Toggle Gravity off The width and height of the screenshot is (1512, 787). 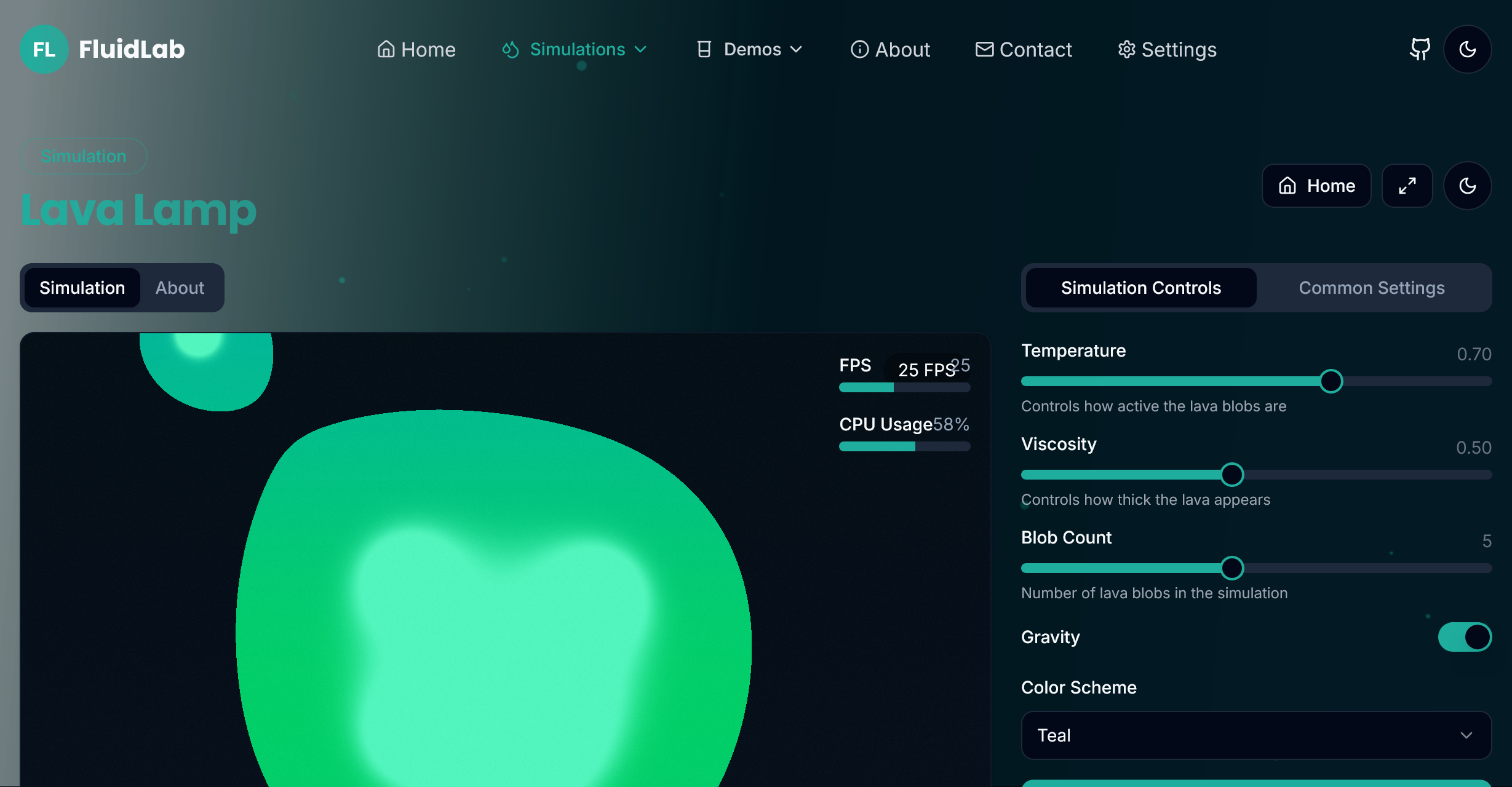tap(1465, 637)
